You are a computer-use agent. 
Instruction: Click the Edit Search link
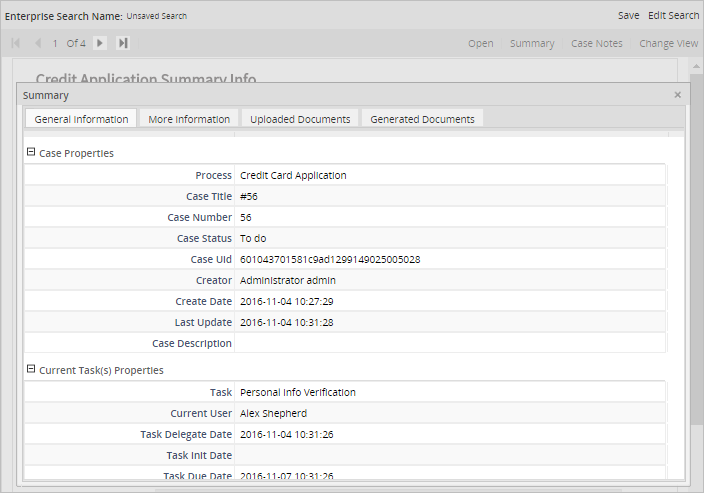coord(673,16)
